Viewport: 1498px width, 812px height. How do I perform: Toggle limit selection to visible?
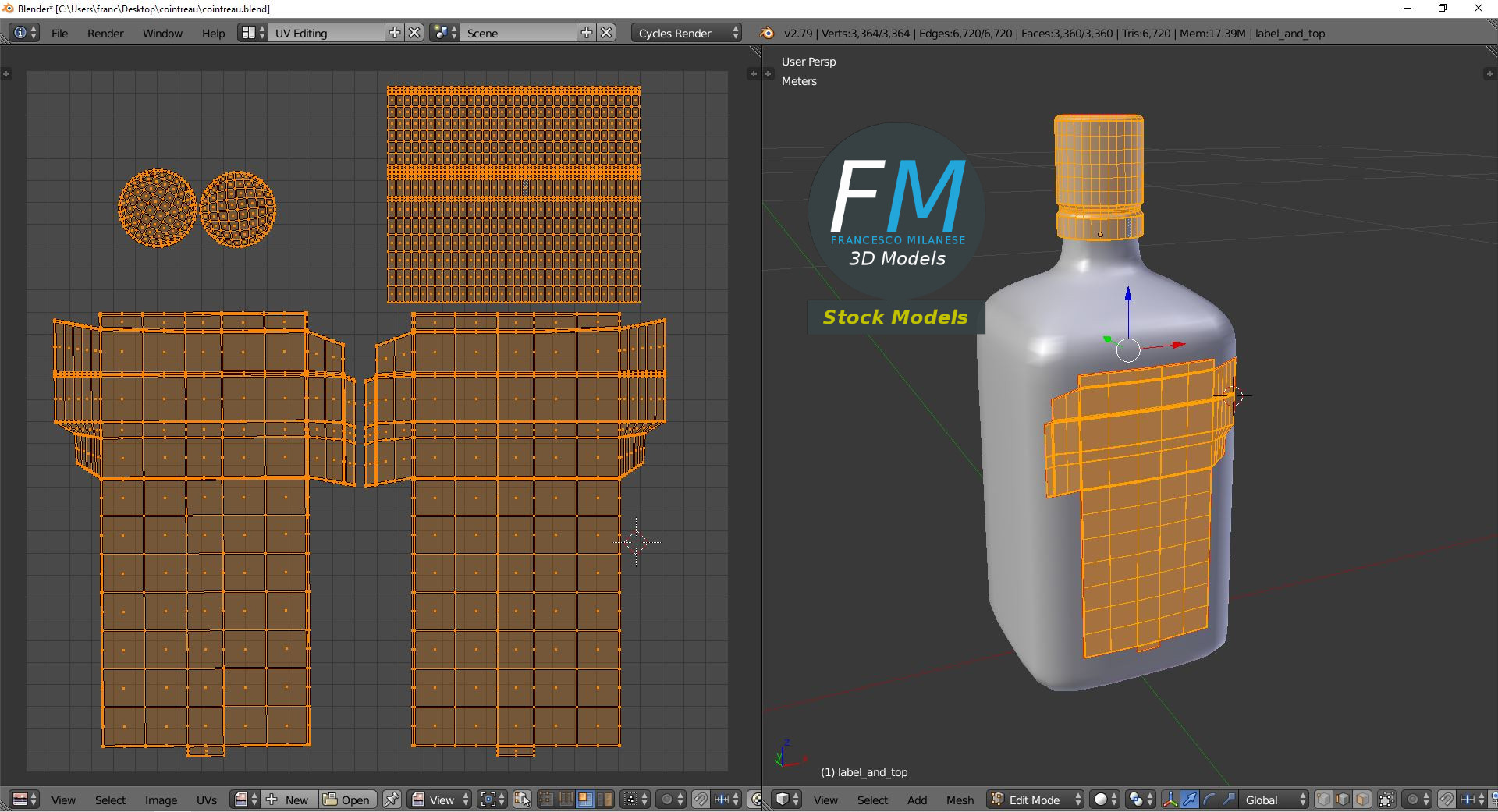[1386, 800]
